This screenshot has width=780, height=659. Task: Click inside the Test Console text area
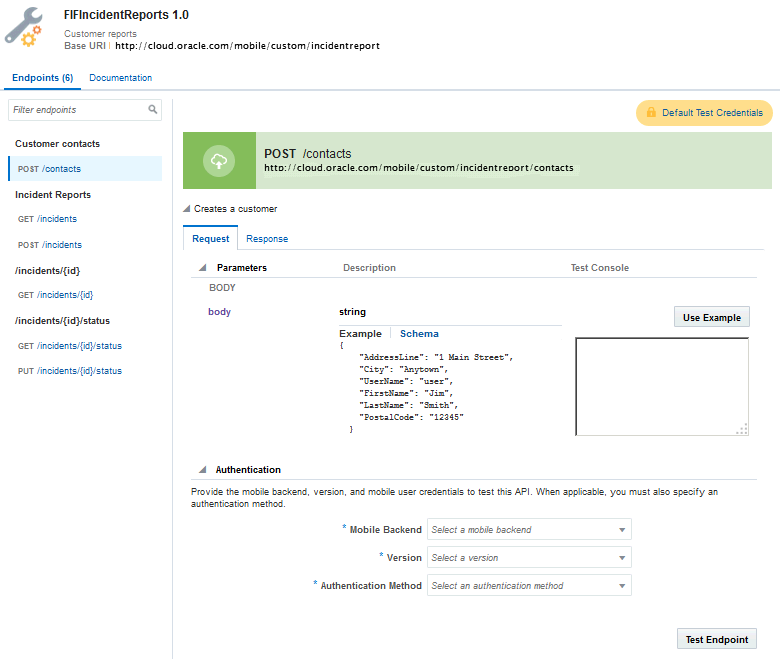coord(662,386)
